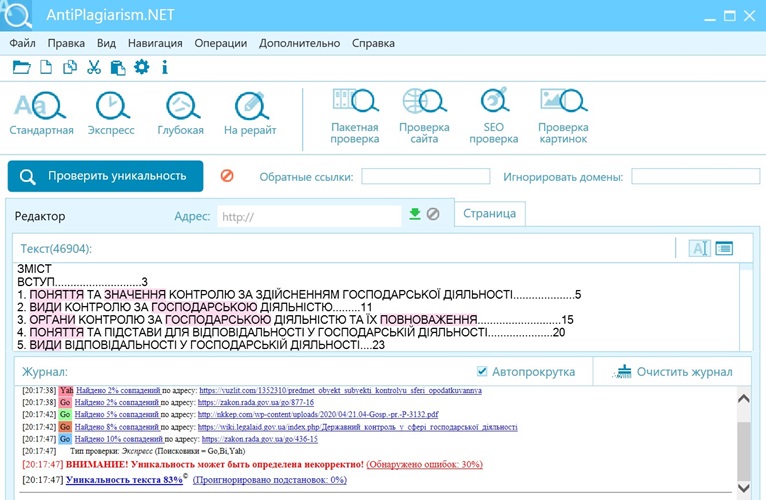Launch Проверка сайта website check

(424, 116)
